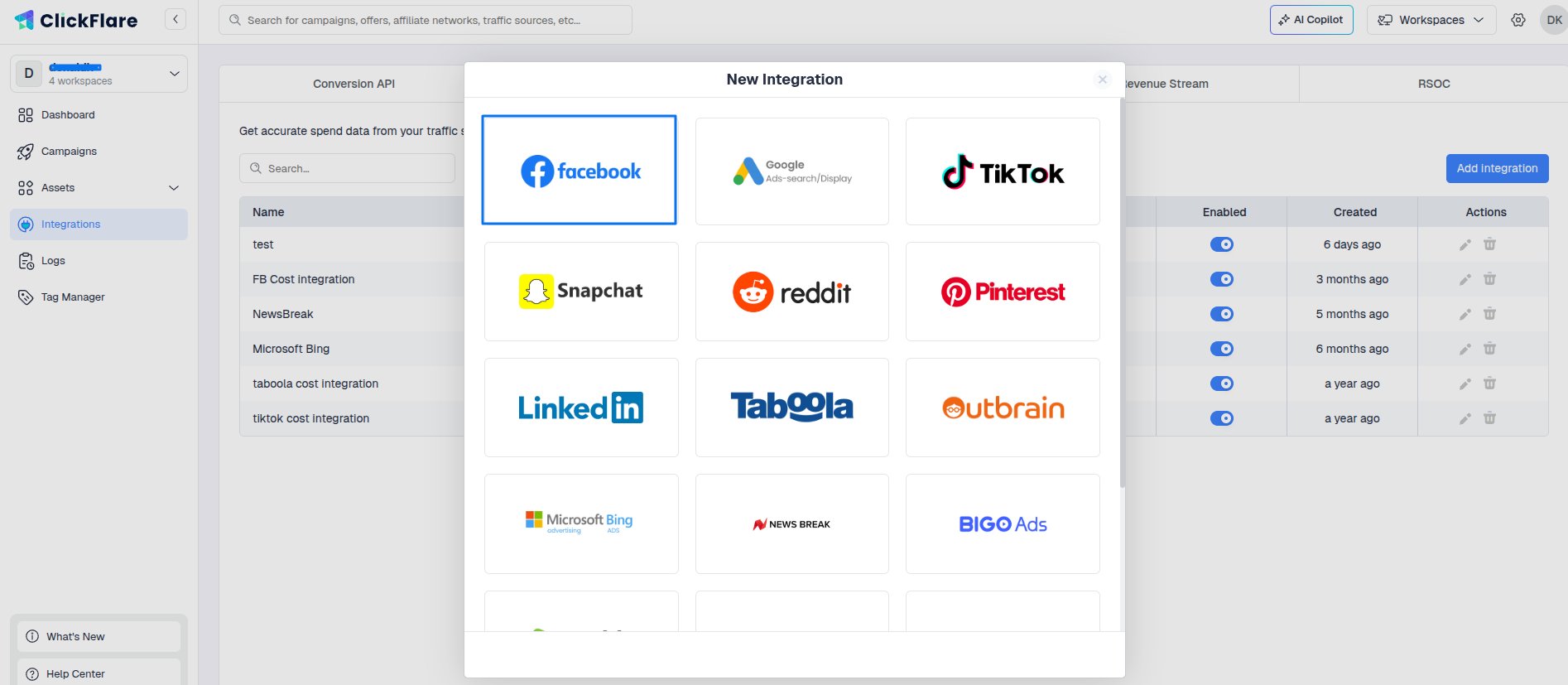This screenshot has width=1568, height=685.
Task: Delete the taboola cost integration row
Action: pyautogui.click(x=1489, y=384)
